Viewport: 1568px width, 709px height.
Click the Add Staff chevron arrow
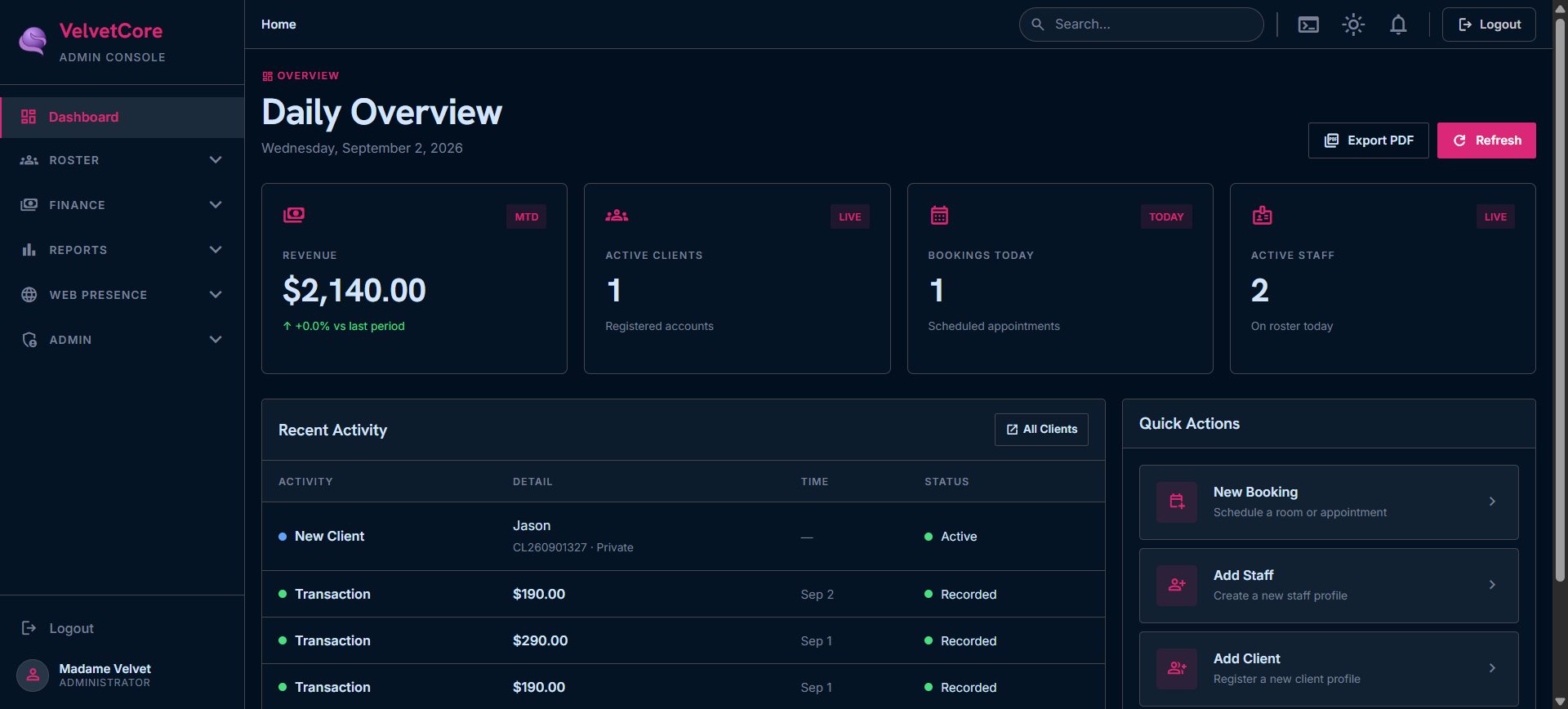[1492, 585]
